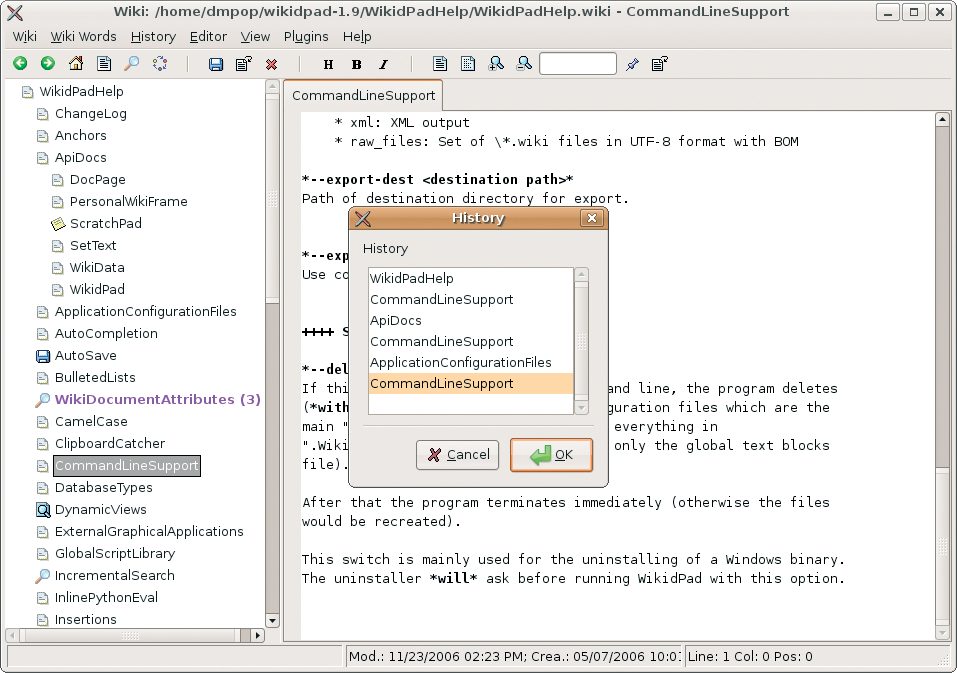Open the Wiki Words menu
The width and height of the screenshot is (957, 673).
tap(83, 37)
